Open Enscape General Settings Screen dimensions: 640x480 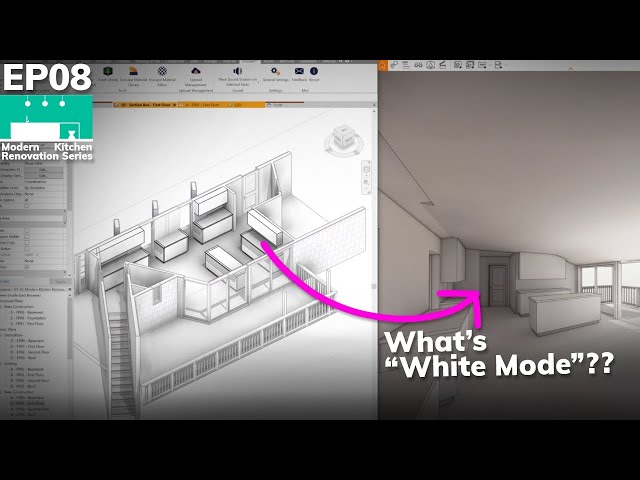(275, 74)
